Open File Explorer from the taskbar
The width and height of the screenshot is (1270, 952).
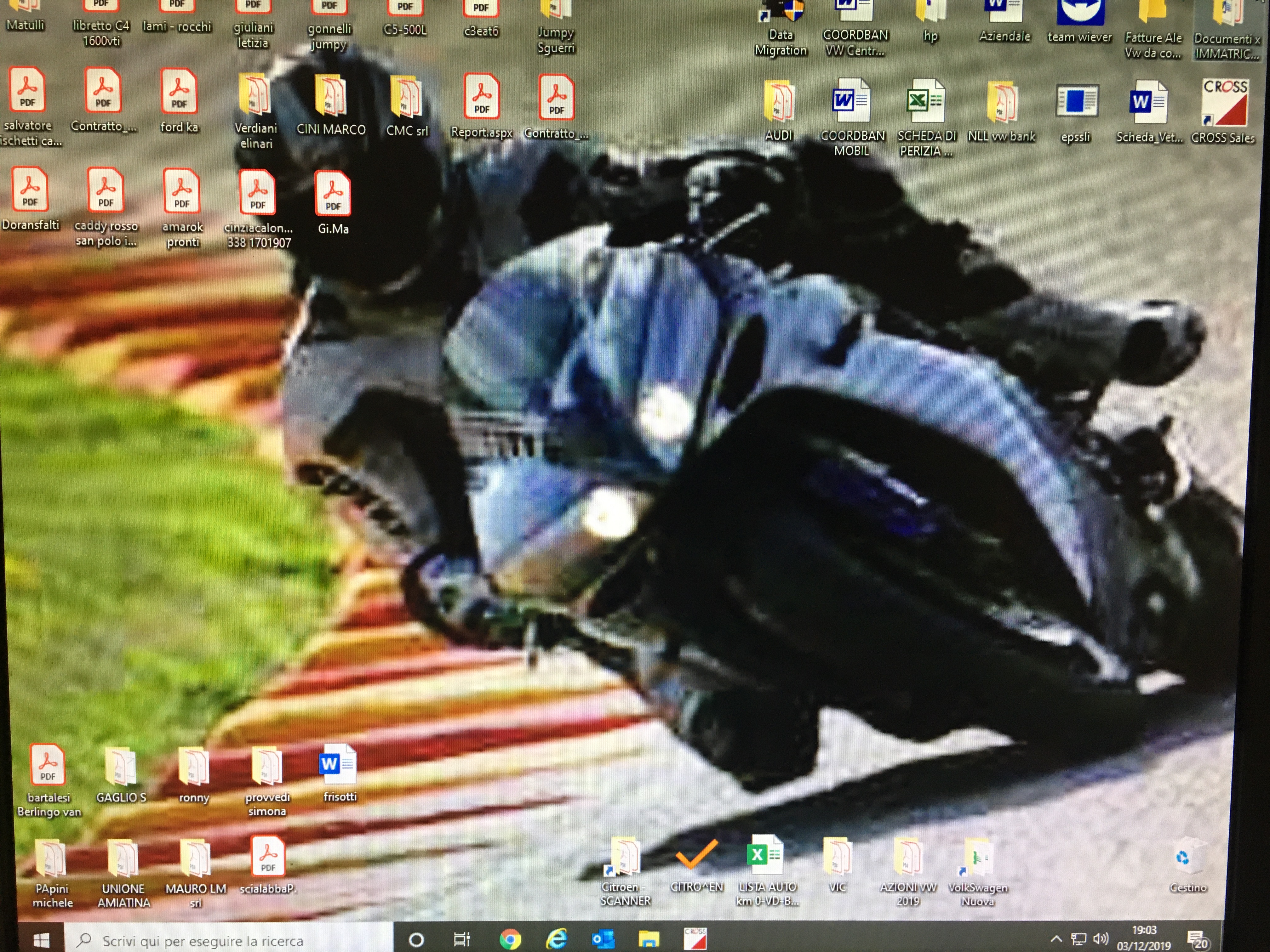(648, 939)
